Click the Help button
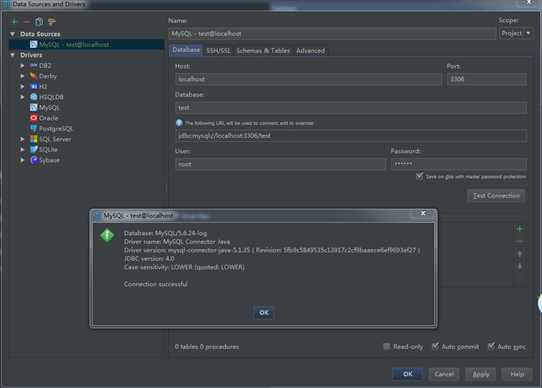The height and width of the screenshot is (388, 542). tap(517, 374)
